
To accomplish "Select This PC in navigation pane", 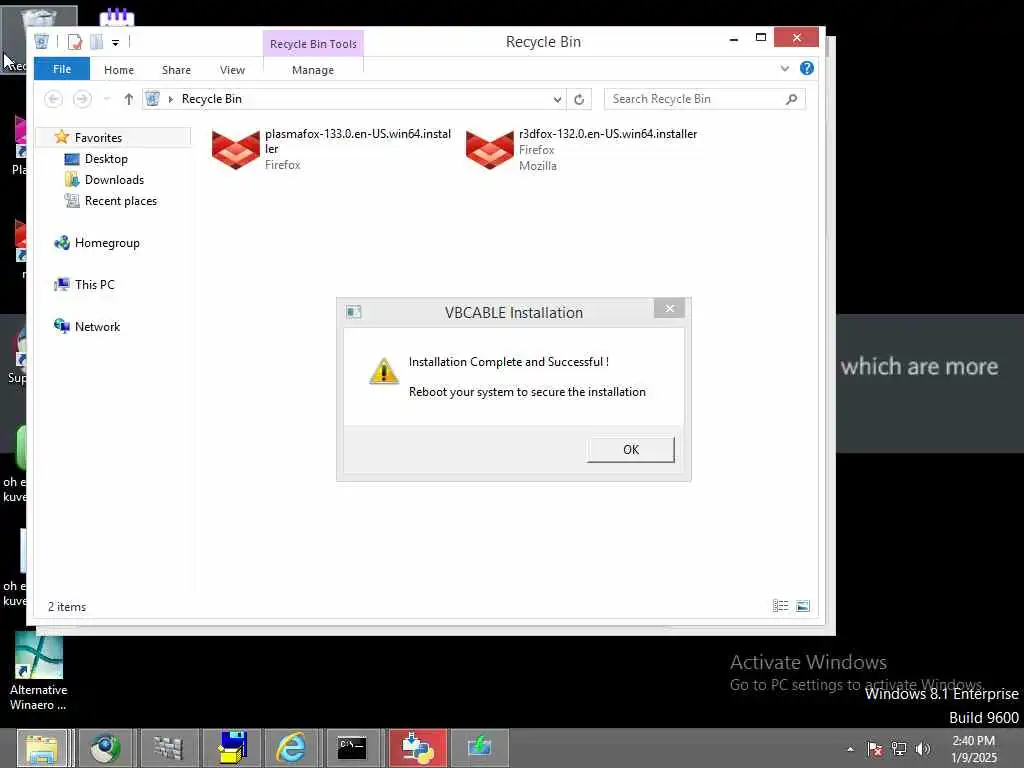I will coord(95,285).
